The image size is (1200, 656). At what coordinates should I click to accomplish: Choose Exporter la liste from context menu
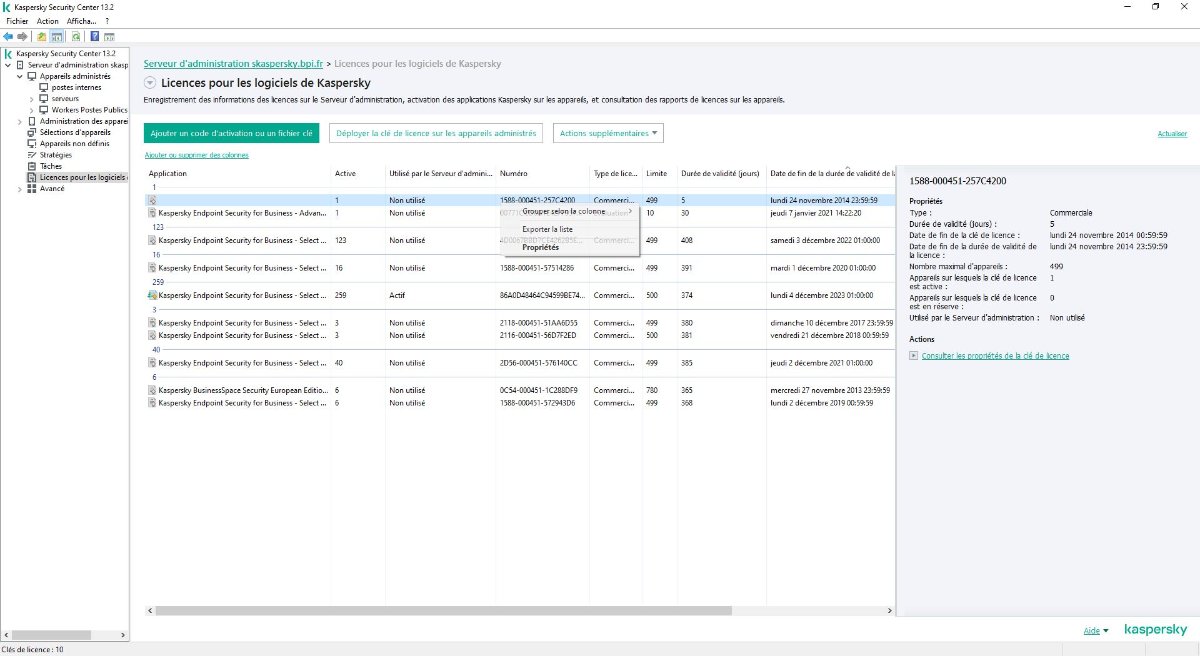[x=547, y=230]
